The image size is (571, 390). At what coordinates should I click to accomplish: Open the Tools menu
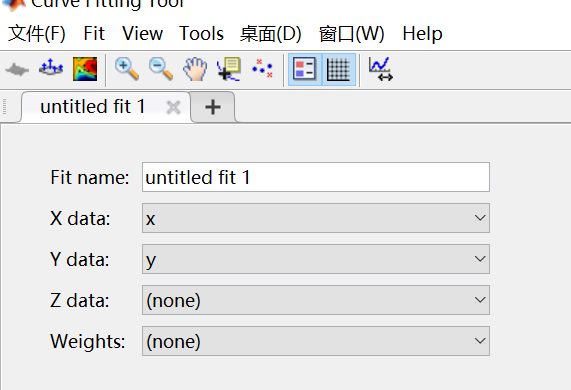pyautogui.click(x=201, y=34)
